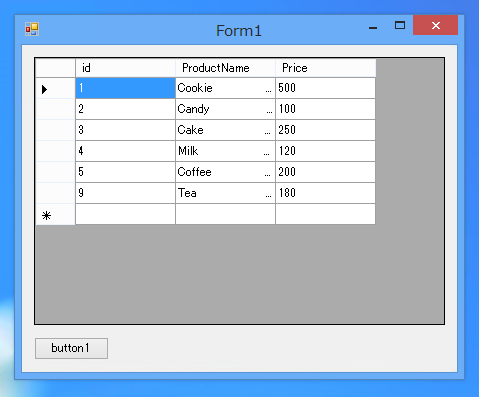Select the id cell with value 5
Viewport: 479px width, 397px height.
click(125, 172)
